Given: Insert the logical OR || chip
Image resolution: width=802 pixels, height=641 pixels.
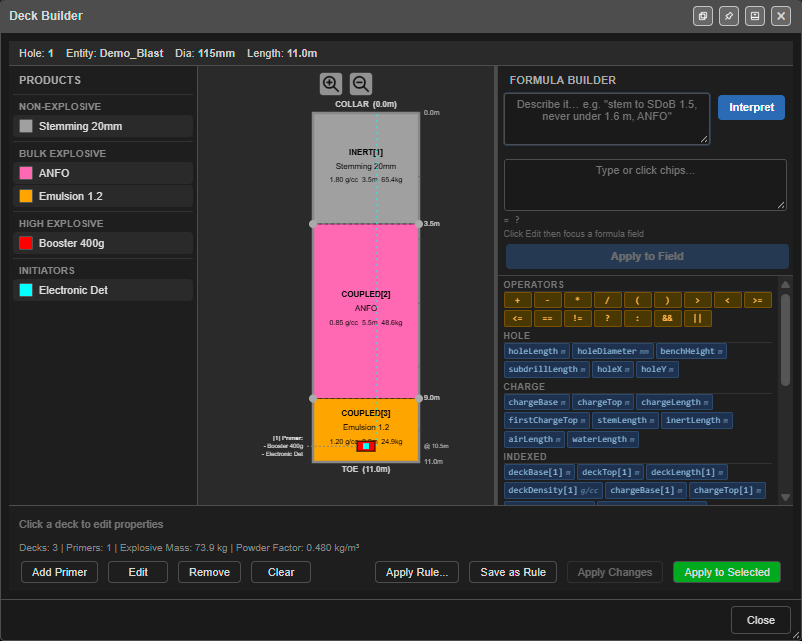Looking at the screenshot, I should point(697,318).
